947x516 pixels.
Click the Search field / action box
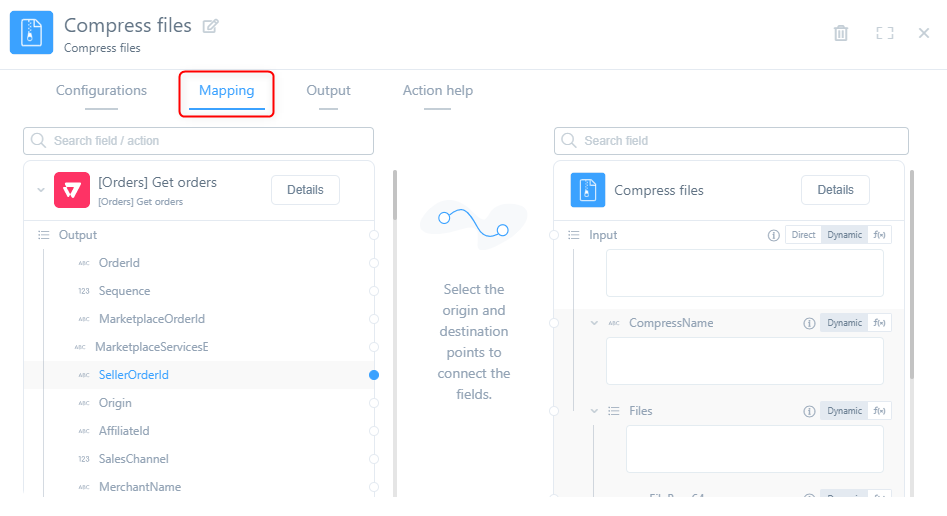pos(198,141)
